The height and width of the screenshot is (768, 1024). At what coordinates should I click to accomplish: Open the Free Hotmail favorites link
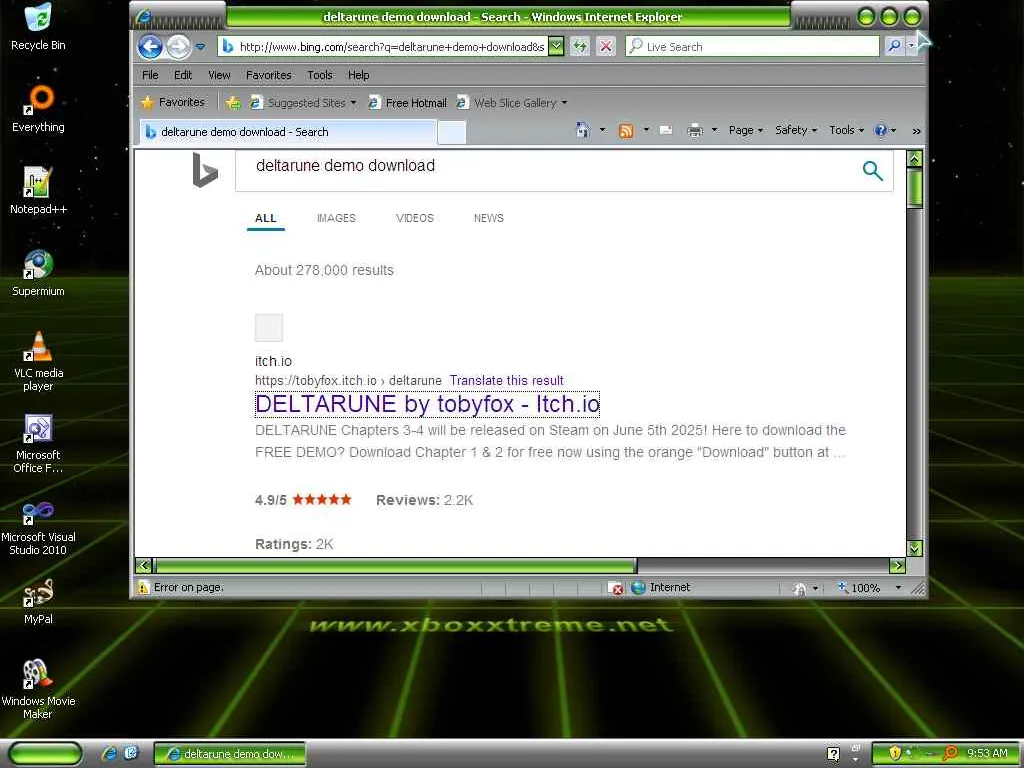(x=408, y=103)
